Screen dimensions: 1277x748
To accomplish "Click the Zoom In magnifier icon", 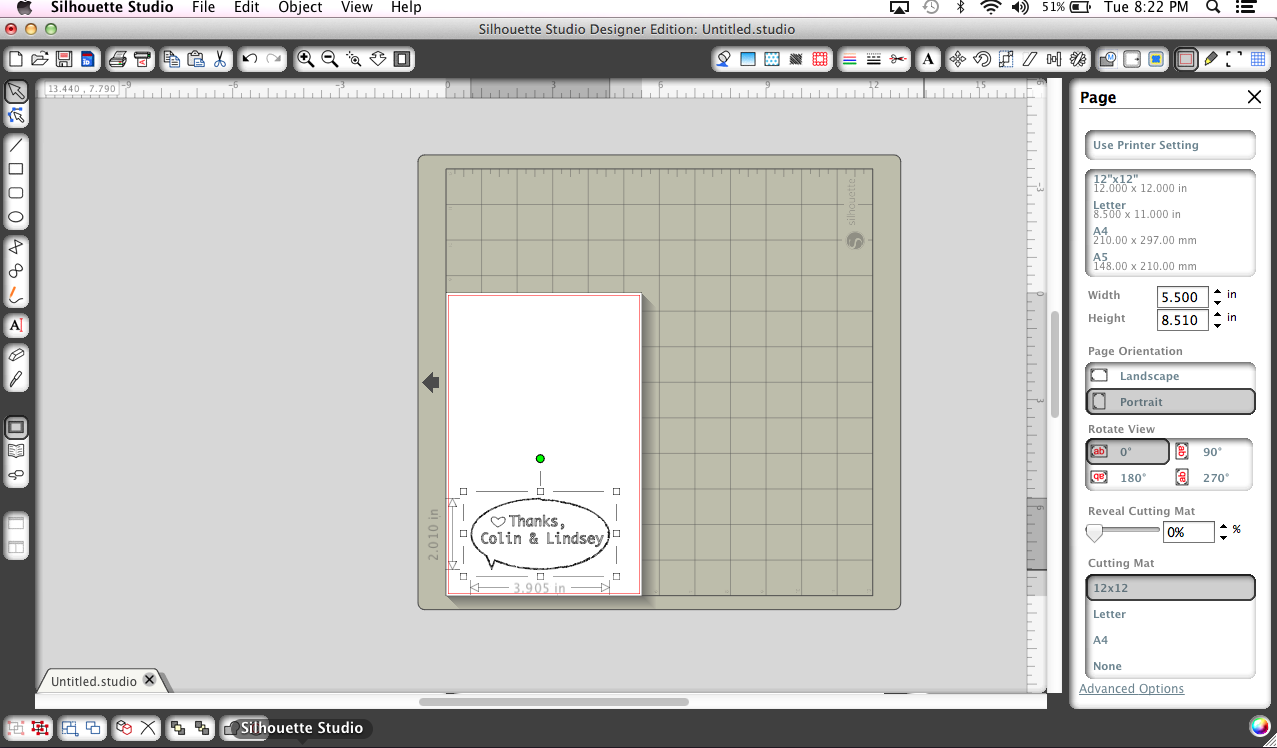I will 305,59.
